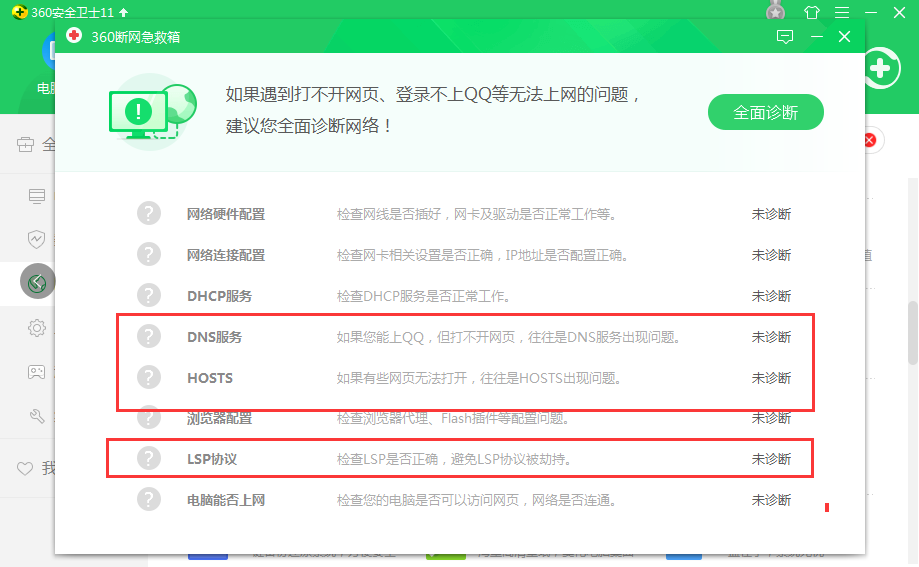This screenshot has height=567, width=919.
Task: Open feedback icon in 360断网急救箱 title bar
Action: 785,37
